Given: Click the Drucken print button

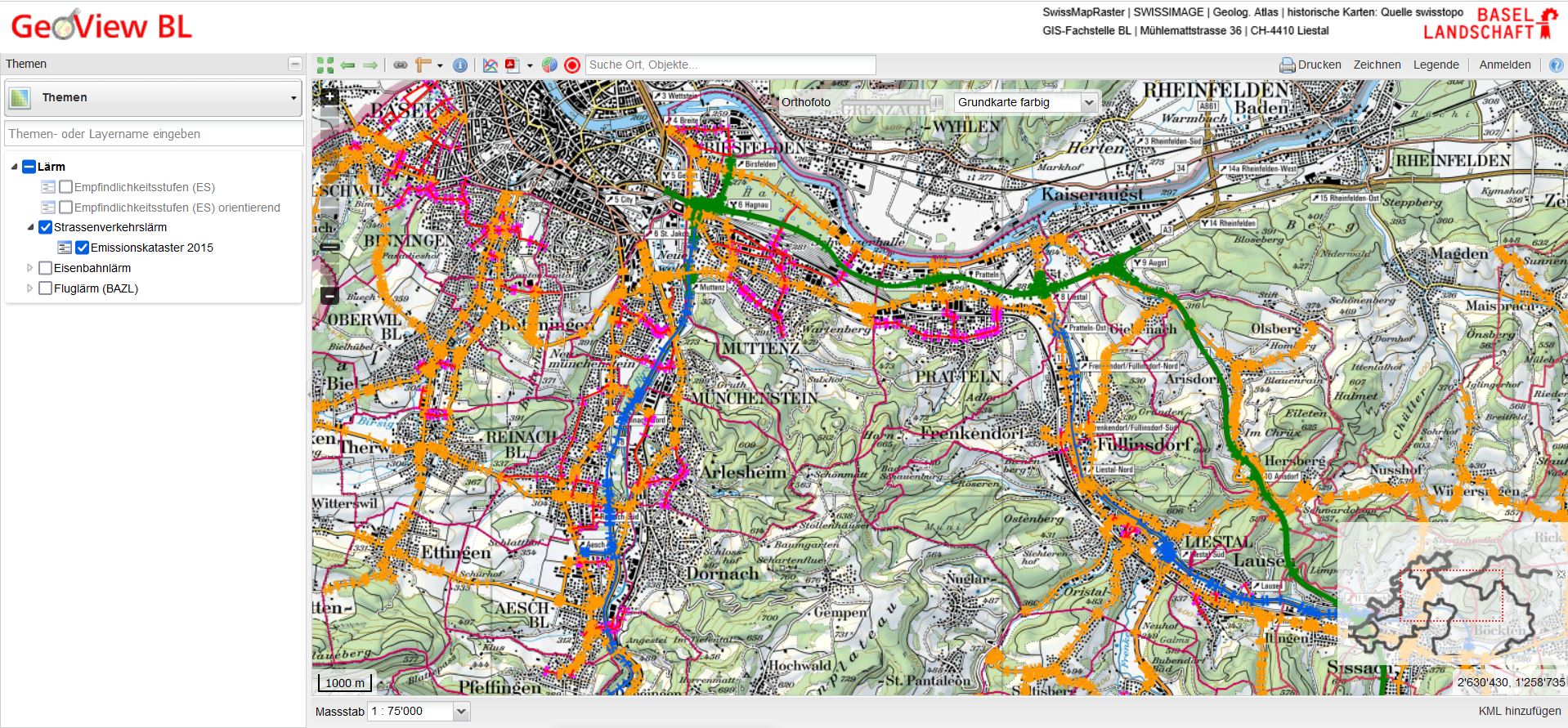Looking at the screenshot, I should click(x=1310, y=65).
